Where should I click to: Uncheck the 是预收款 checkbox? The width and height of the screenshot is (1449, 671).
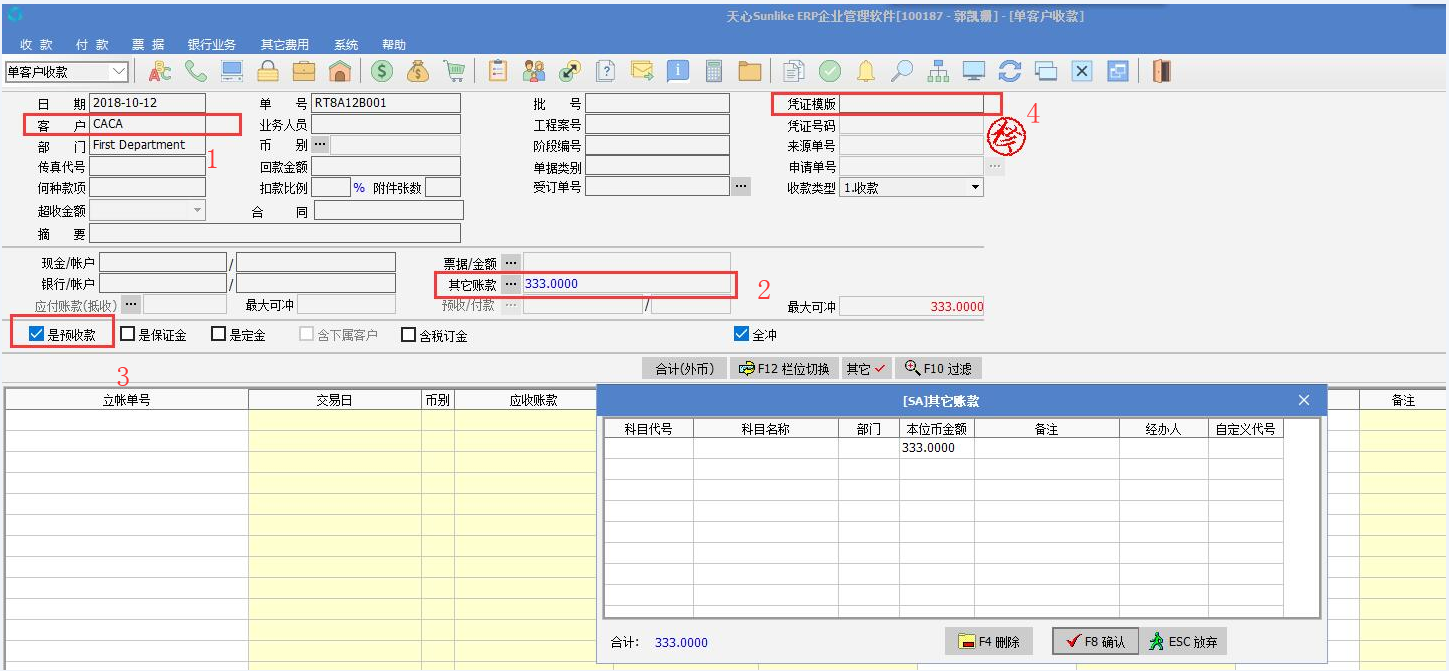coord(37,335)
